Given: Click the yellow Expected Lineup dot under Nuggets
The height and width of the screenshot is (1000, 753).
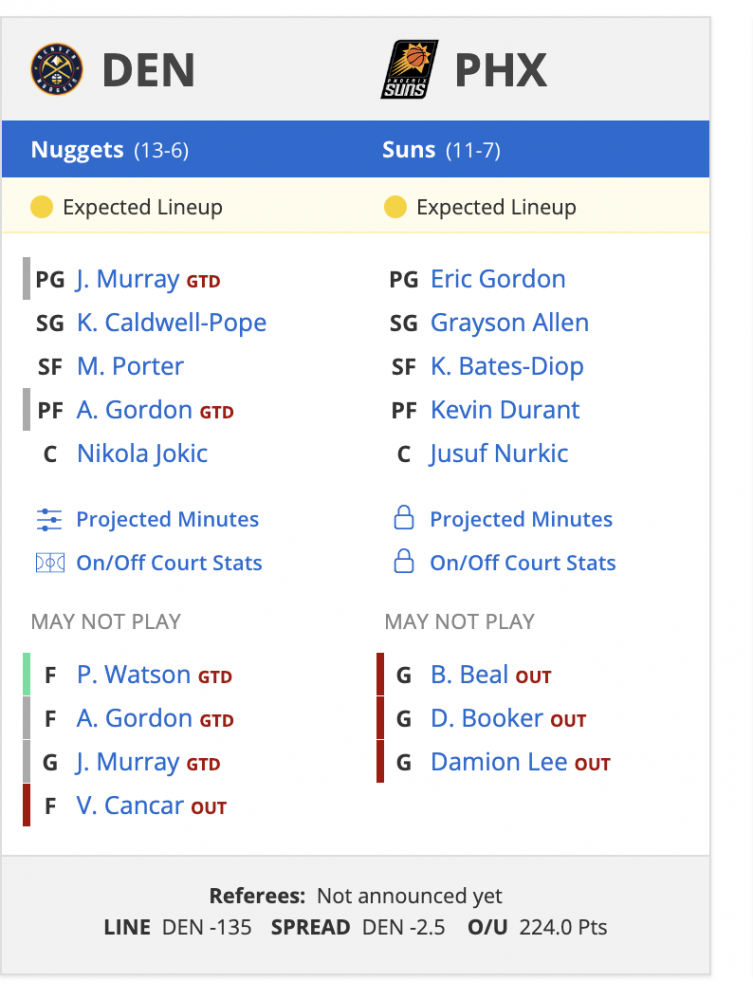Looking at the screenshot, I should 41,207.
